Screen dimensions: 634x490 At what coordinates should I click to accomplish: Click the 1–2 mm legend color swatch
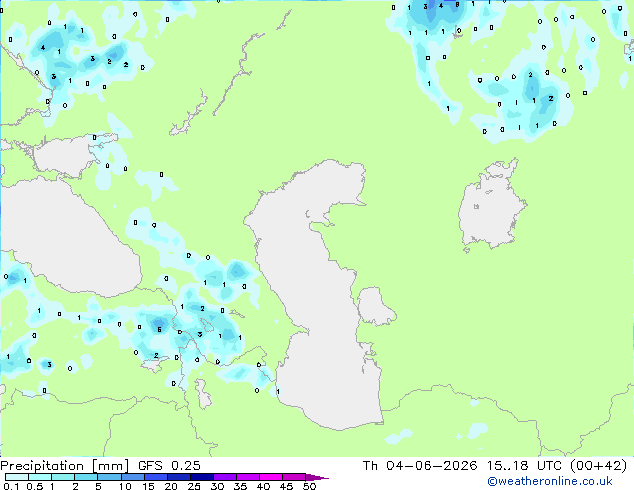click(63, 477)
